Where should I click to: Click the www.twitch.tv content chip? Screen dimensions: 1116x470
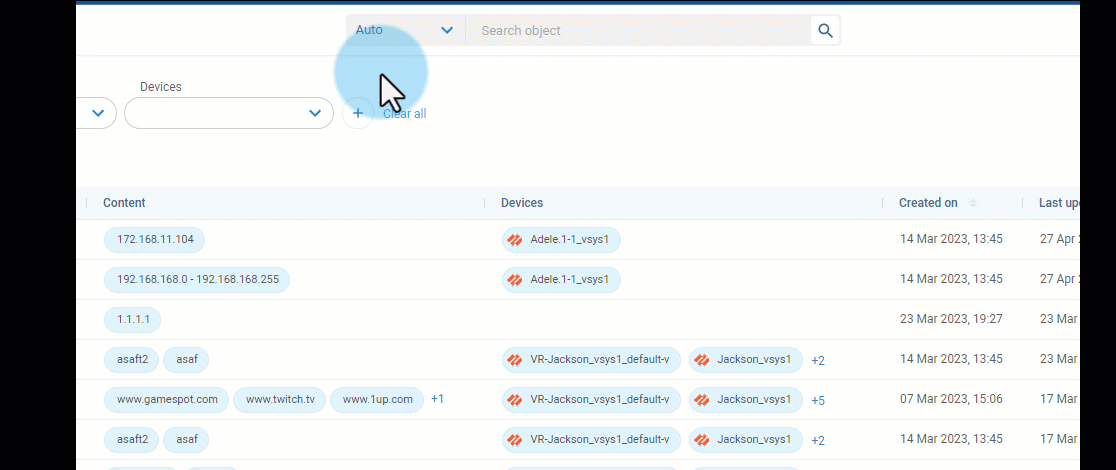tap(280, 400)
